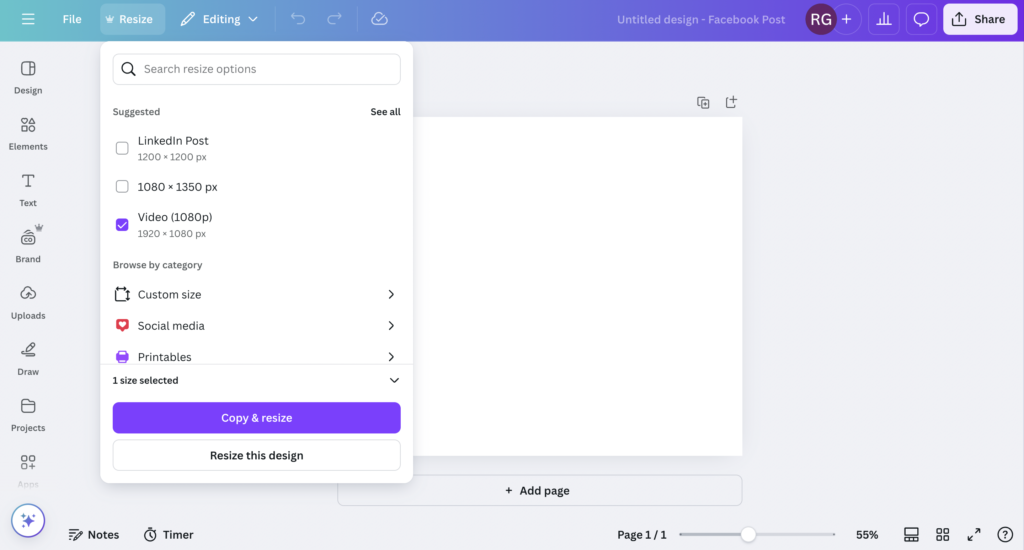The image size is (1024, 550).
Task: Click the zoom slider handle
Action: pos(748,534)
